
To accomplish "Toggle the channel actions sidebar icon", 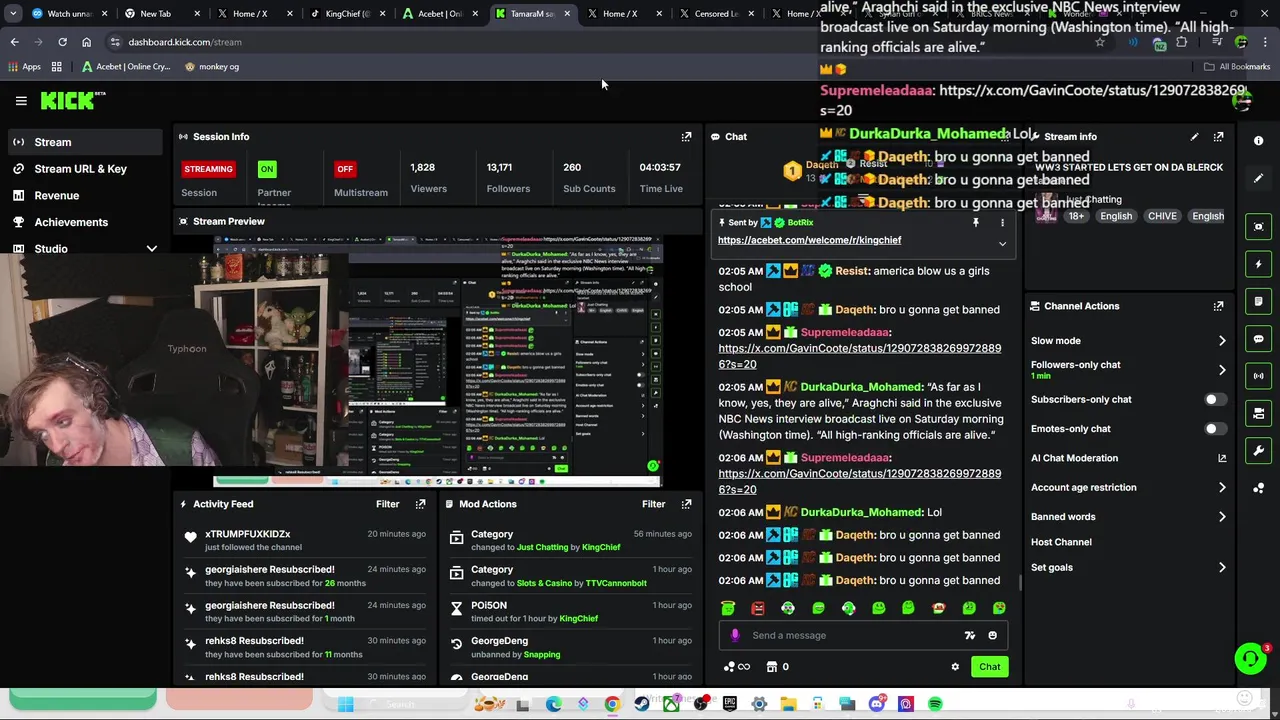I will click(x=1259, y=413).
